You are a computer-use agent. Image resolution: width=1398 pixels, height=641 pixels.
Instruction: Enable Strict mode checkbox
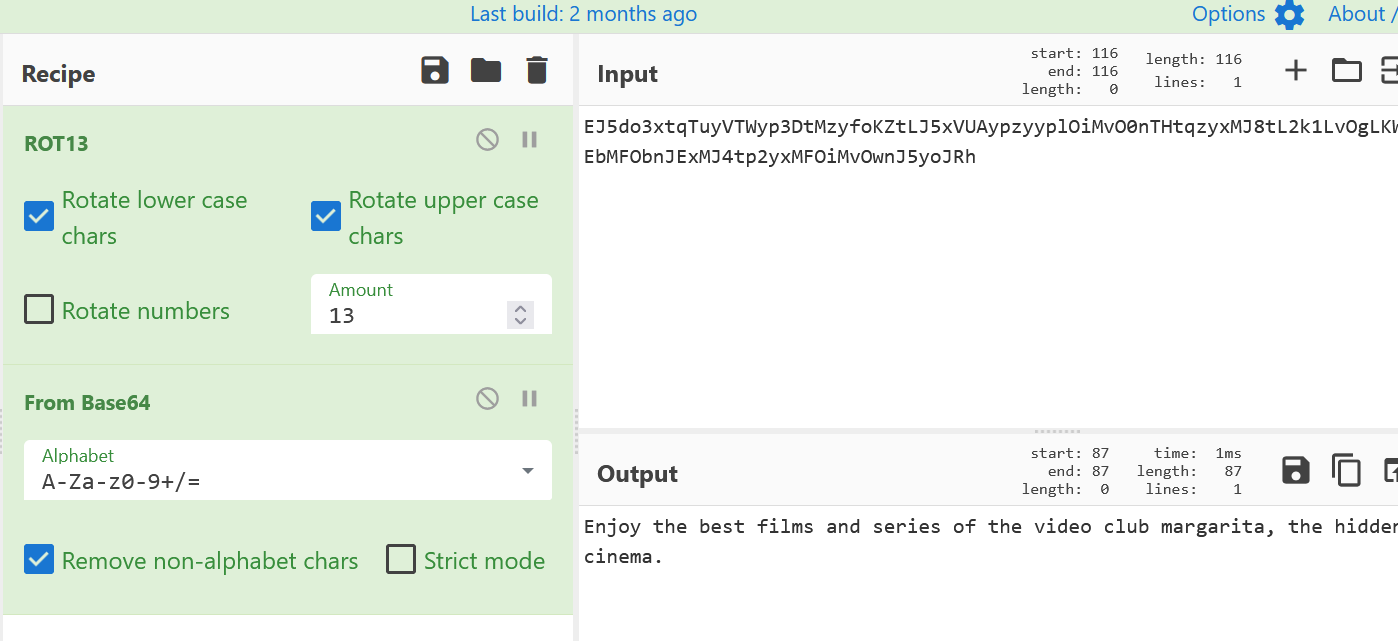point(401,560)
